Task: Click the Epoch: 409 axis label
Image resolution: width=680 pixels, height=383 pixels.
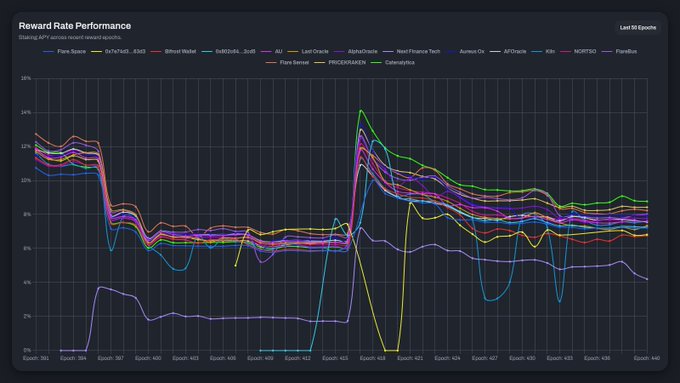Action: [260, 358]
